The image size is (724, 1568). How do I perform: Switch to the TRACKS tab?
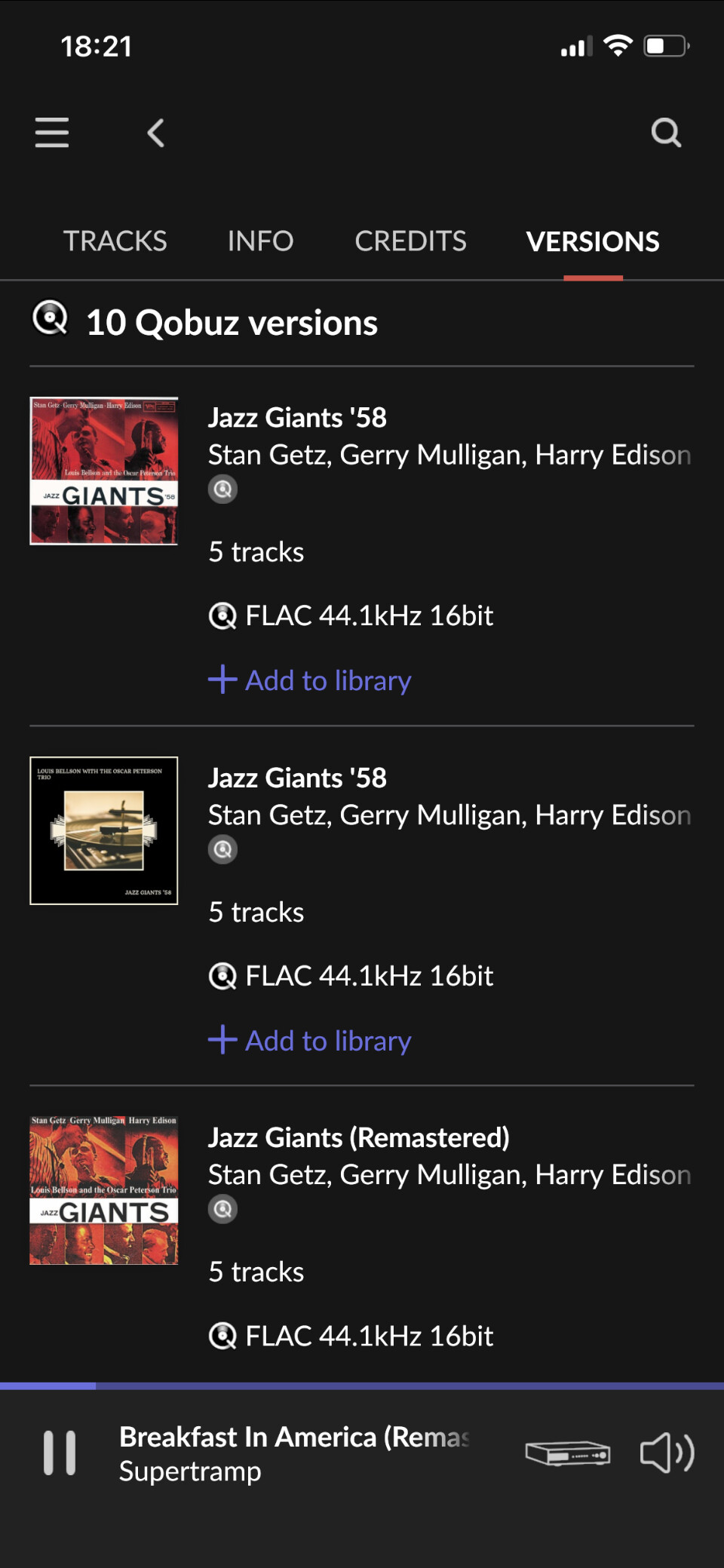point(115,241)
